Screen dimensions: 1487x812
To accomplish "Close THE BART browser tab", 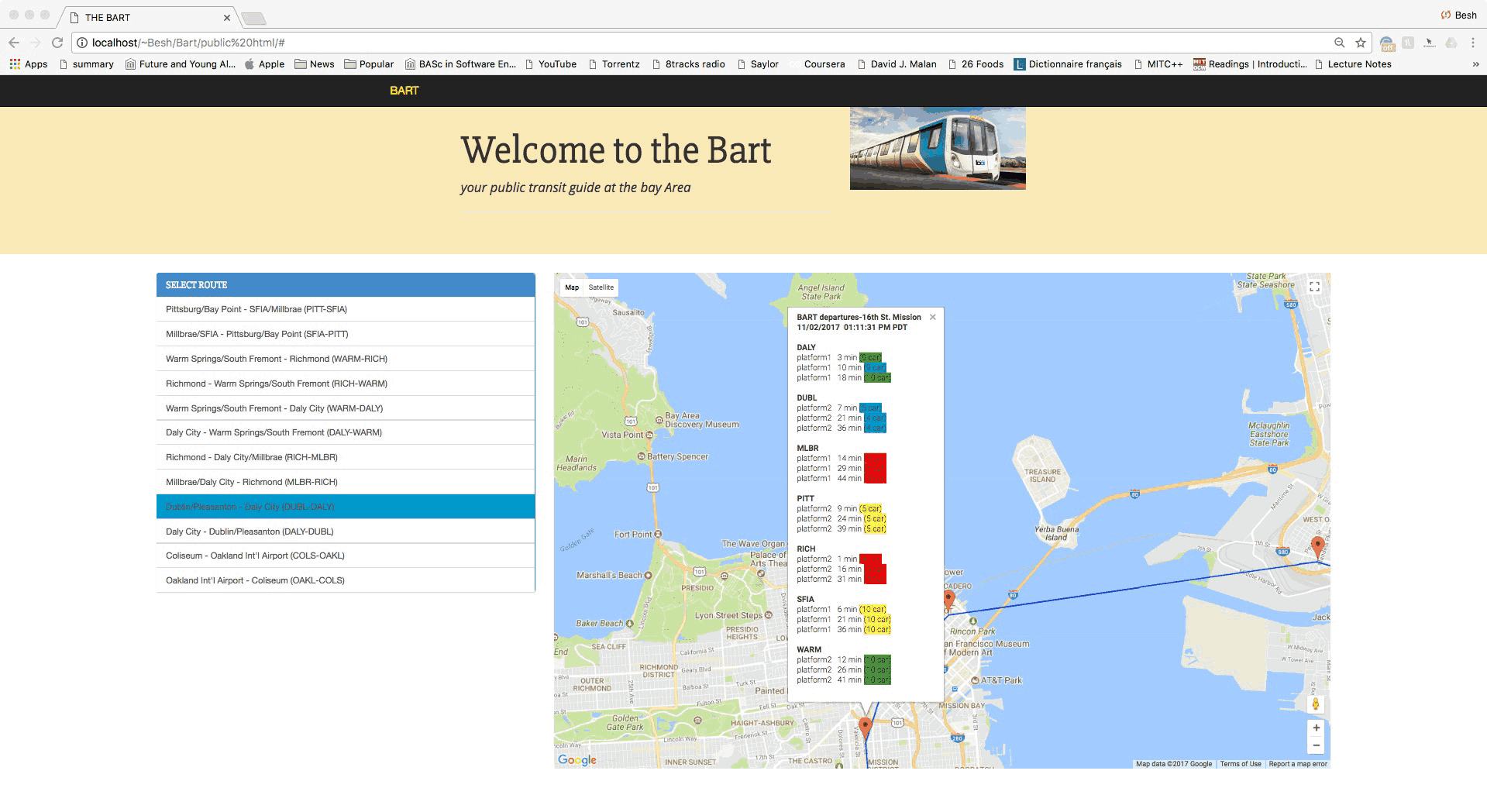I will 227,17.
